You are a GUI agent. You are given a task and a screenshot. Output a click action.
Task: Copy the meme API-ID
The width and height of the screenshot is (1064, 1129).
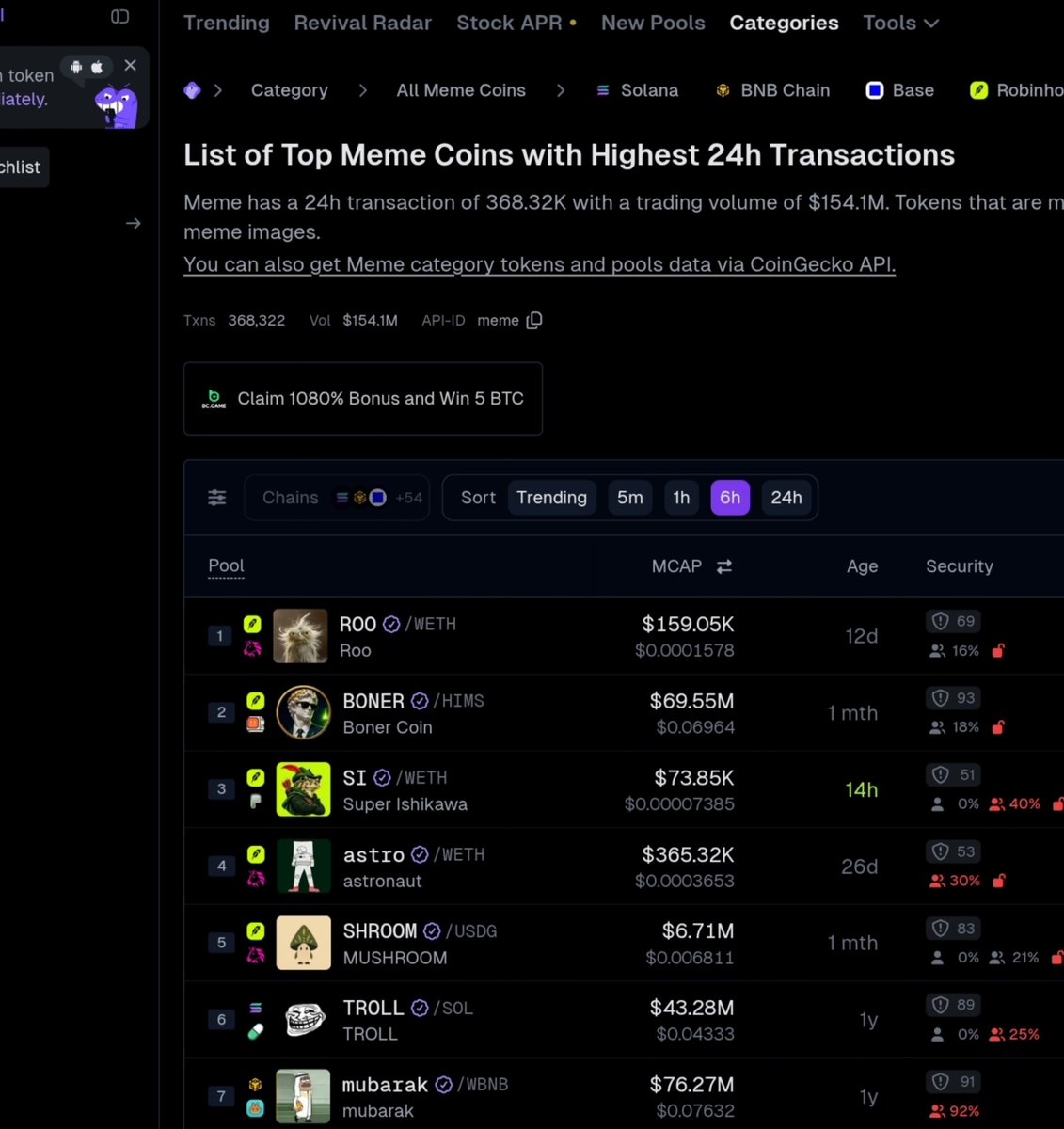(534, 321)
